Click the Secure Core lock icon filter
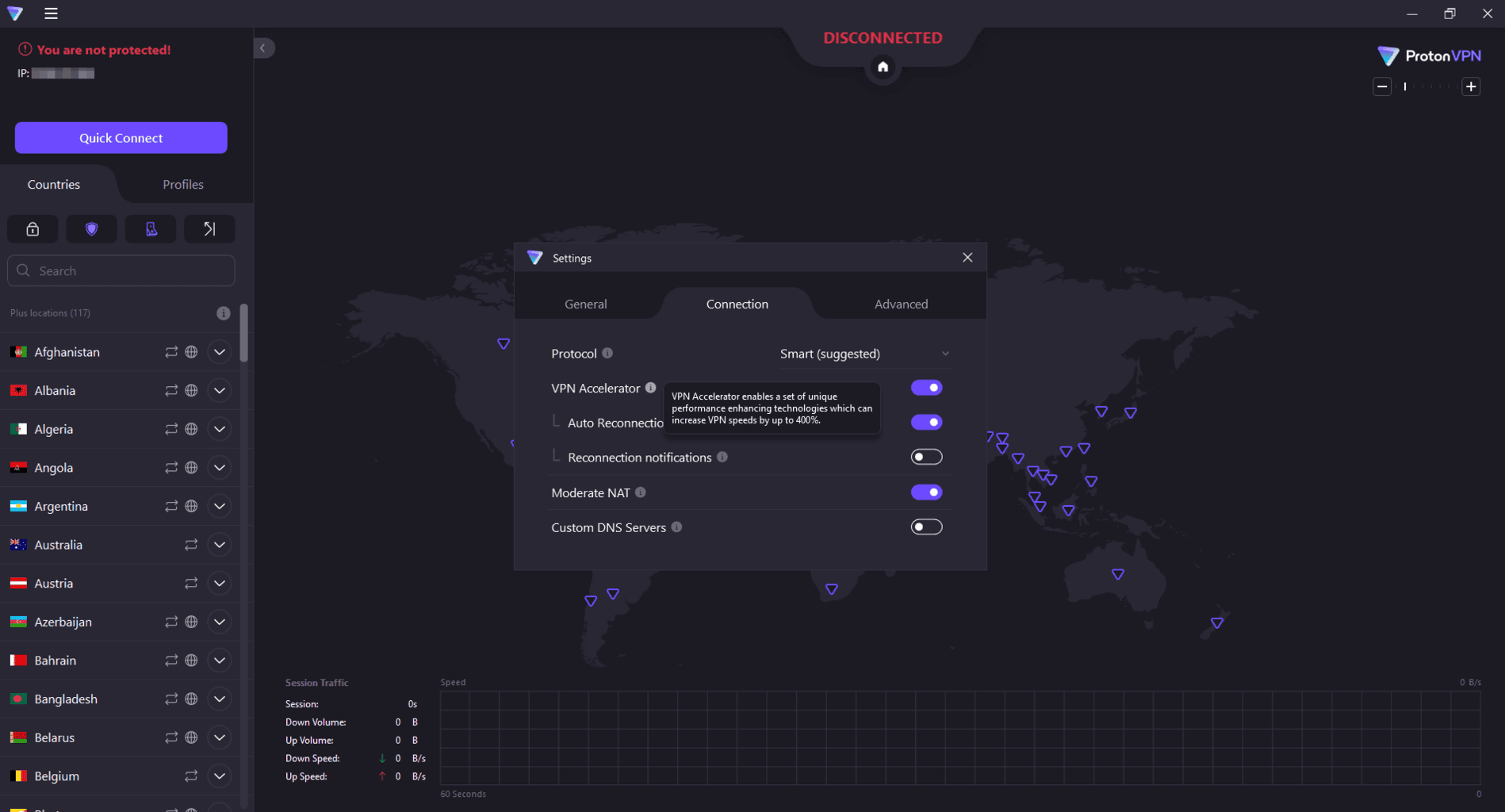 tap(33, 229)
